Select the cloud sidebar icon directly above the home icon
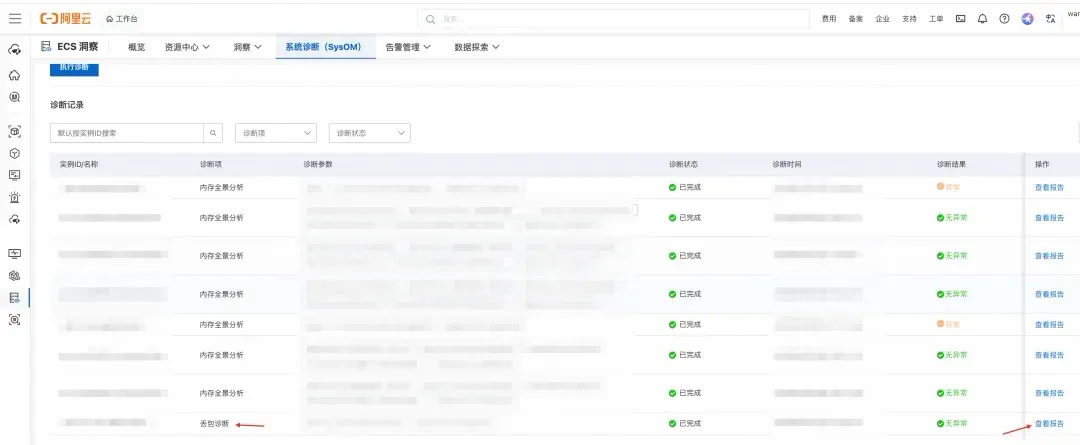The width and height of the screenshot is (1080, 445). [14, 50]
